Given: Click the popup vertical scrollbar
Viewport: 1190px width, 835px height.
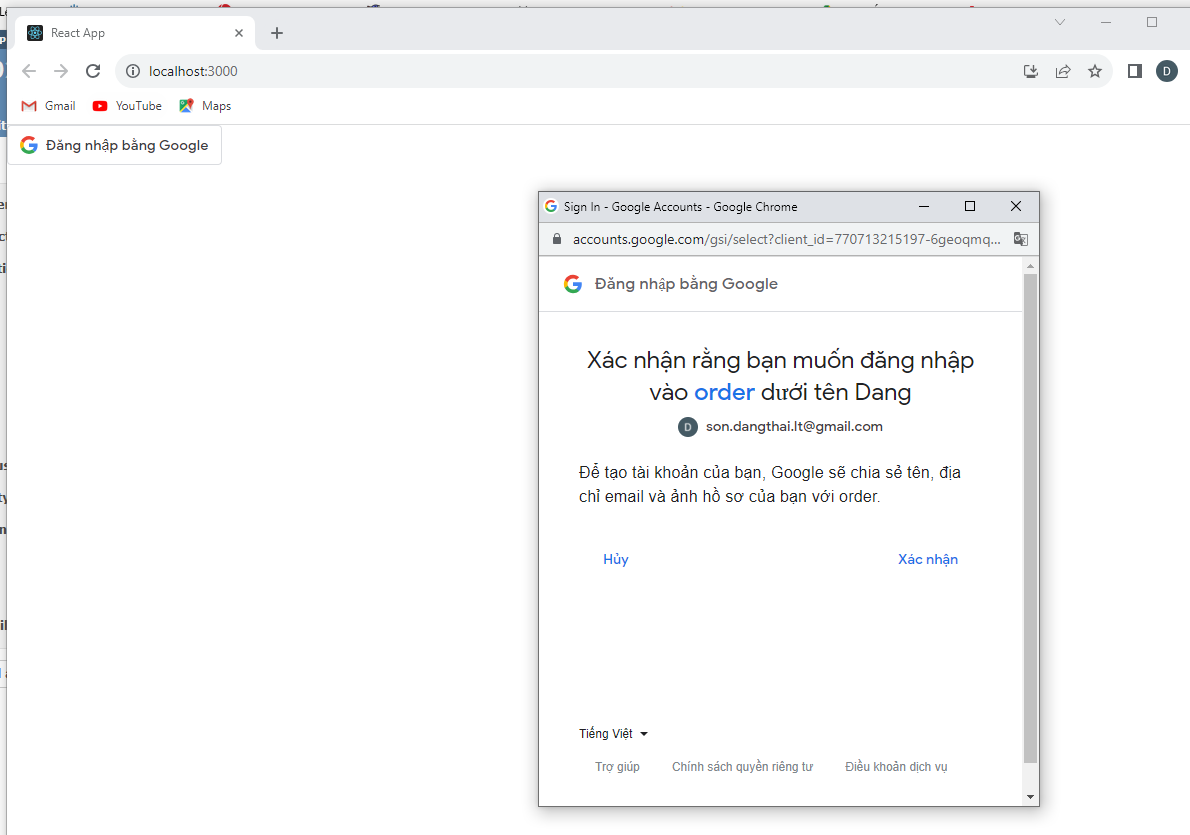Looking at the screenshot, I should tap(1030, 518).
